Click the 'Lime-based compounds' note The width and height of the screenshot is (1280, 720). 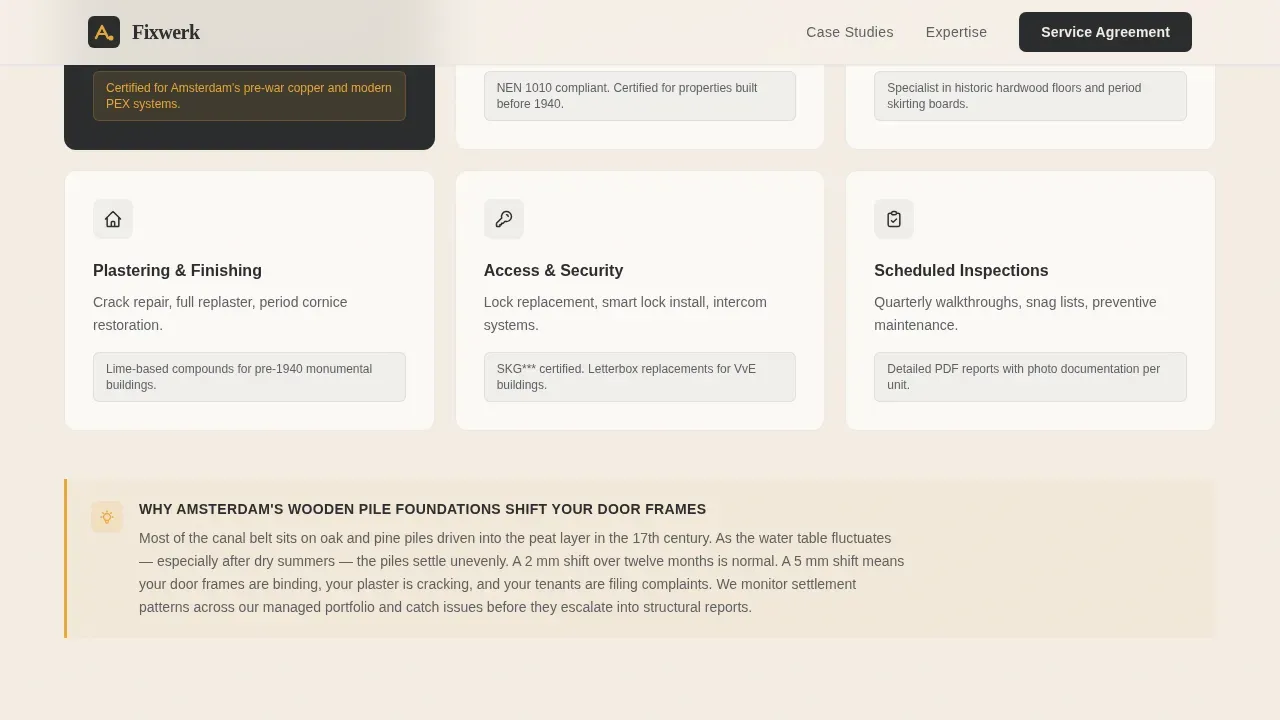(249, 377)
